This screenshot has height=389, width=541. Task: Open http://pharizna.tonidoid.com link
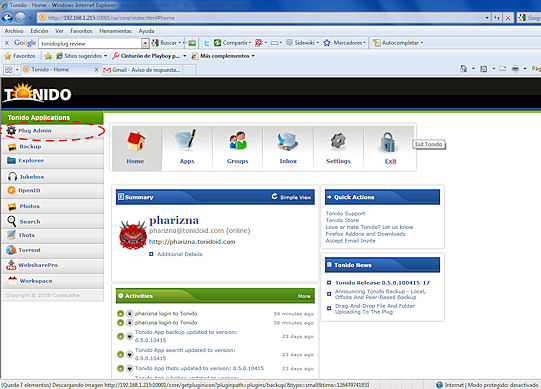click(x=192, y=242)
